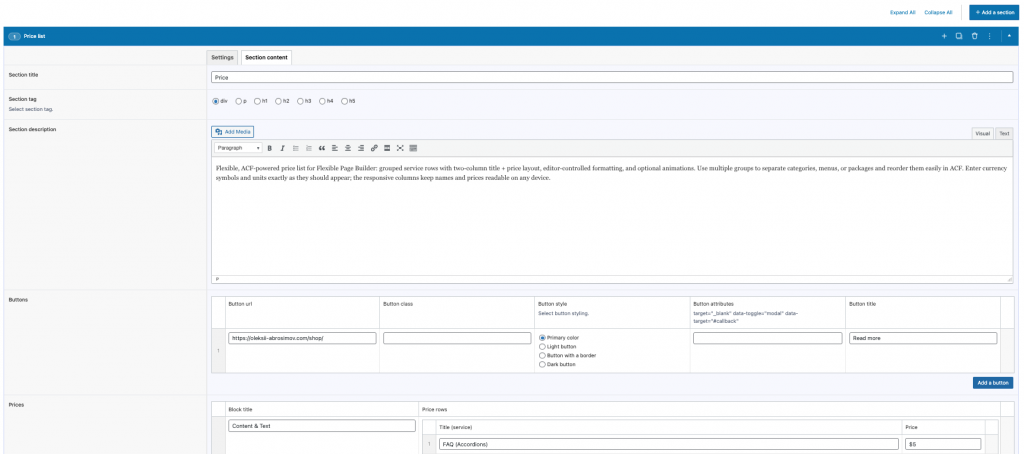Screen dimensions: 1024x454
Task: Click FAQ (Accordions) service title field
Action: 667,444
